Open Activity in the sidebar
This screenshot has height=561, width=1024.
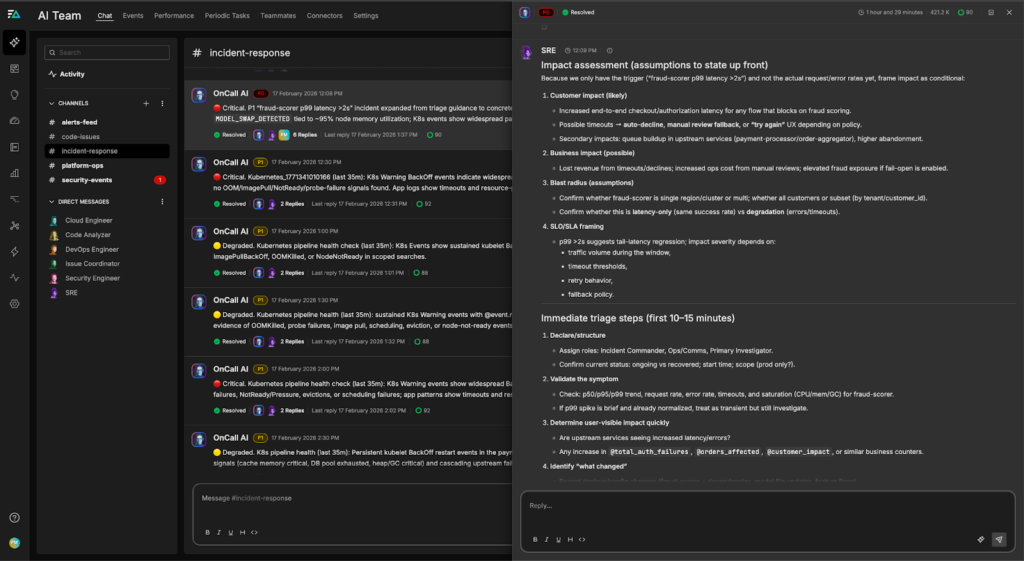click(71, 74)
